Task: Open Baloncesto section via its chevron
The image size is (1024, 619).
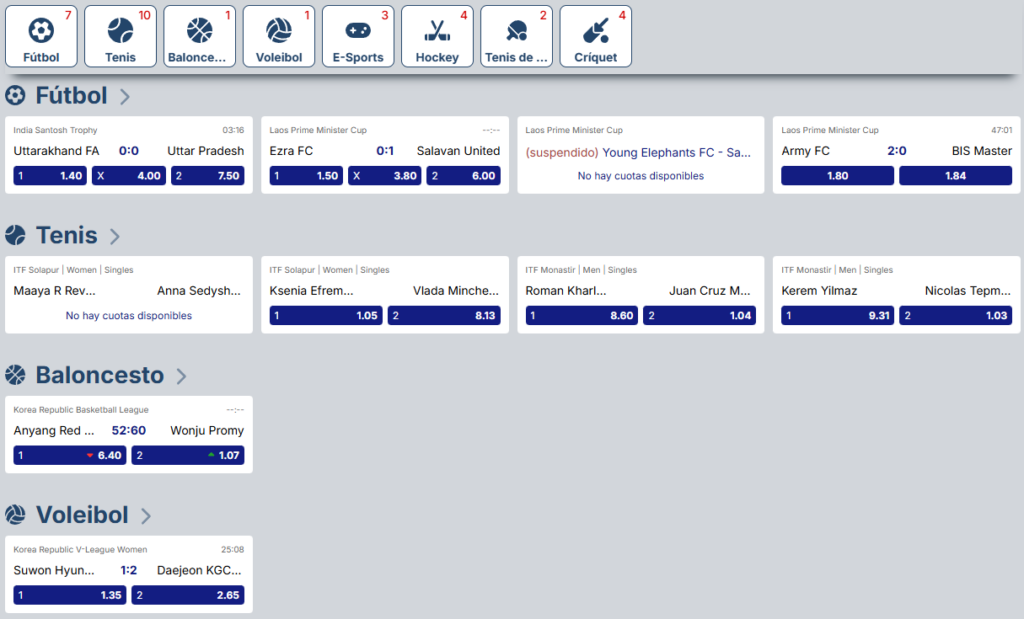Action: 181,377
